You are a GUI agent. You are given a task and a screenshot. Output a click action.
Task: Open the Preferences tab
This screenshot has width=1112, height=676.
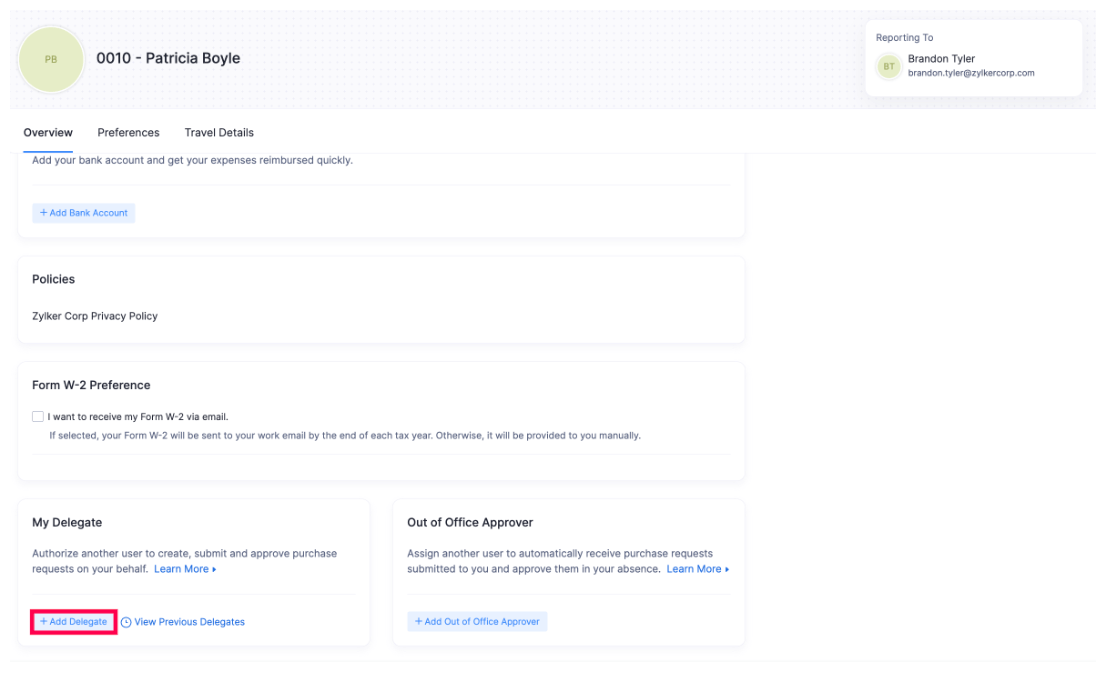click(128, 132)
